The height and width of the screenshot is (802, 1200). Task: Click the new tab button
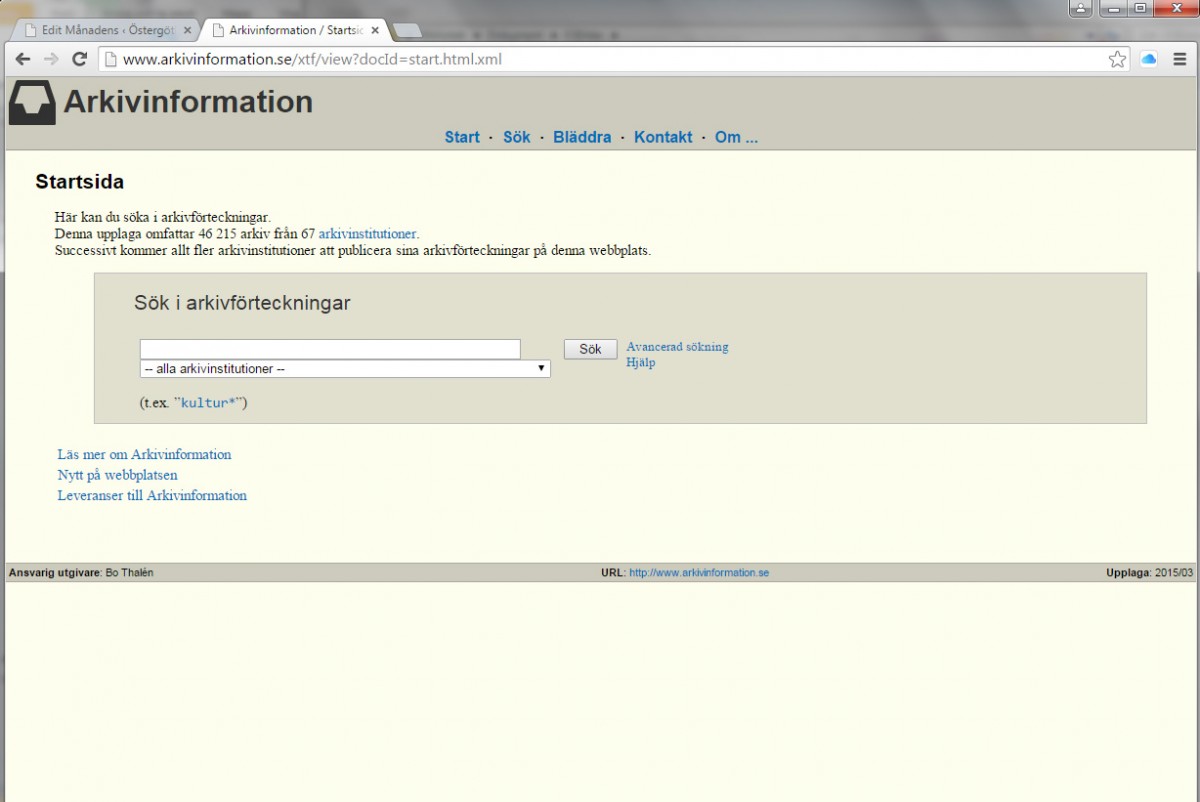pos(406,30)
